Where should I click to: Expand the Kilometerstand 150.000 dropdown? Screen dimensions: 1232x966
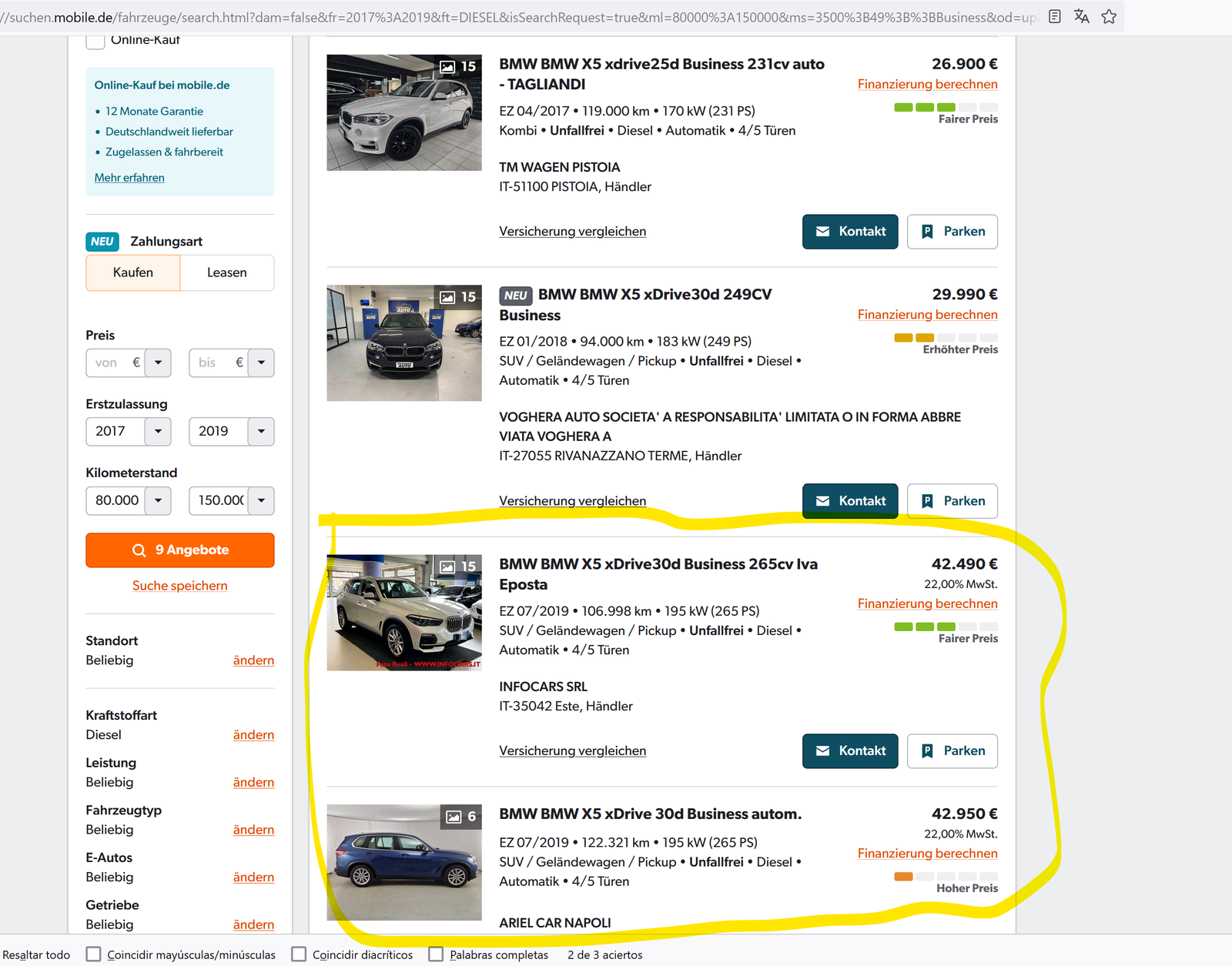click(x=261, y=501)
